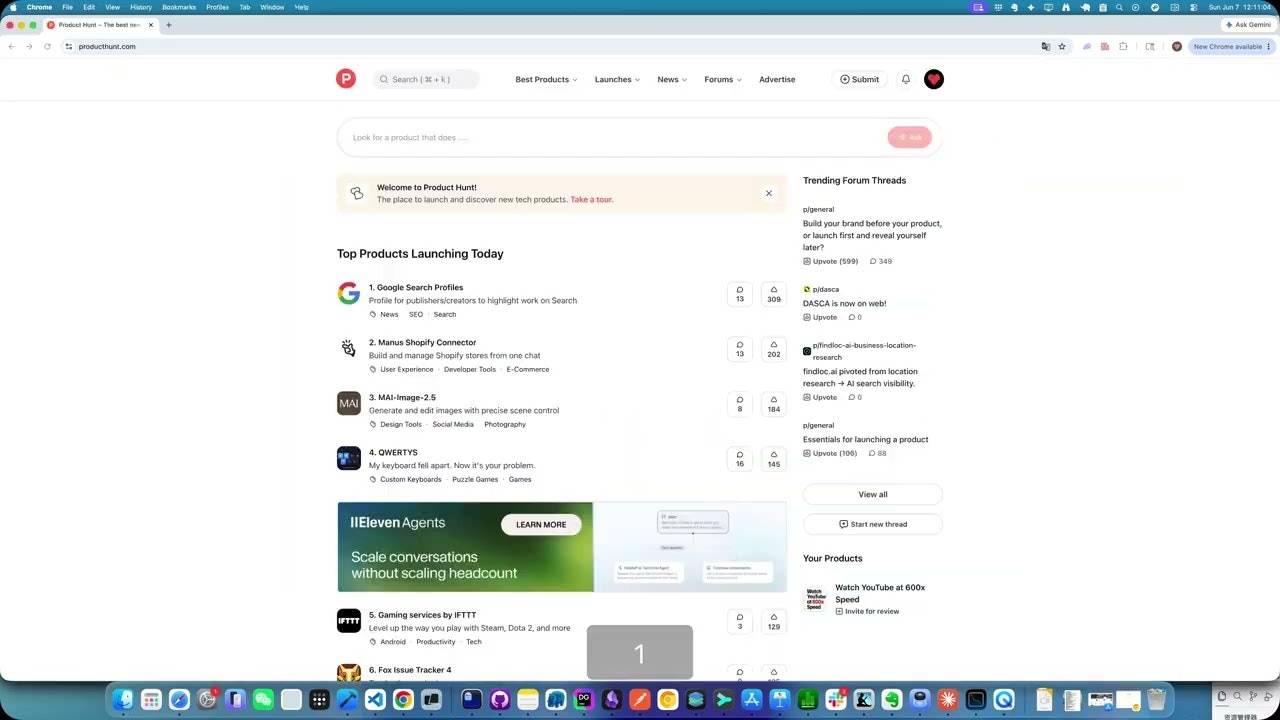Open the Window menu
This screenshot has height=720, width=1280.
[x=272, y=7]
